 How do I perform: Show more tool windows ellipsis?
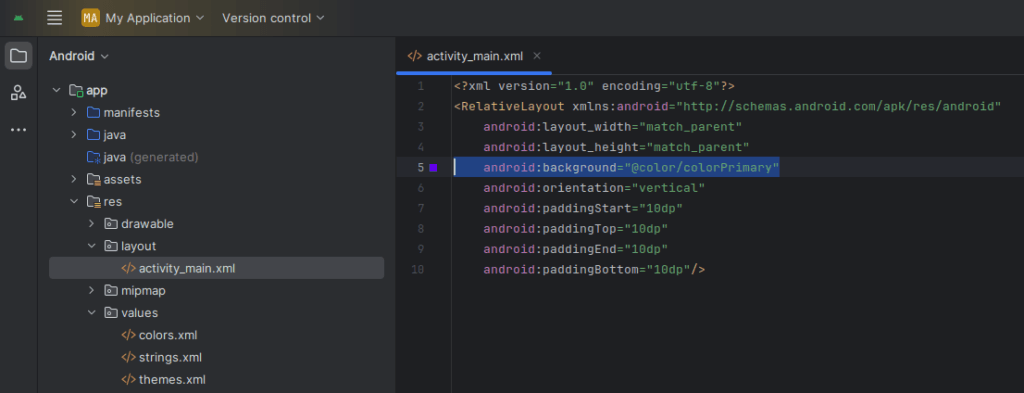click(x=18, y=130)
